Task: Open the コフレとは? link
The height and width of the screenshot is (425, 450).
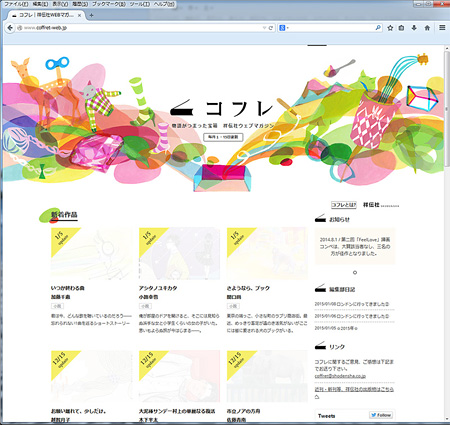Action: pos(344,205)
